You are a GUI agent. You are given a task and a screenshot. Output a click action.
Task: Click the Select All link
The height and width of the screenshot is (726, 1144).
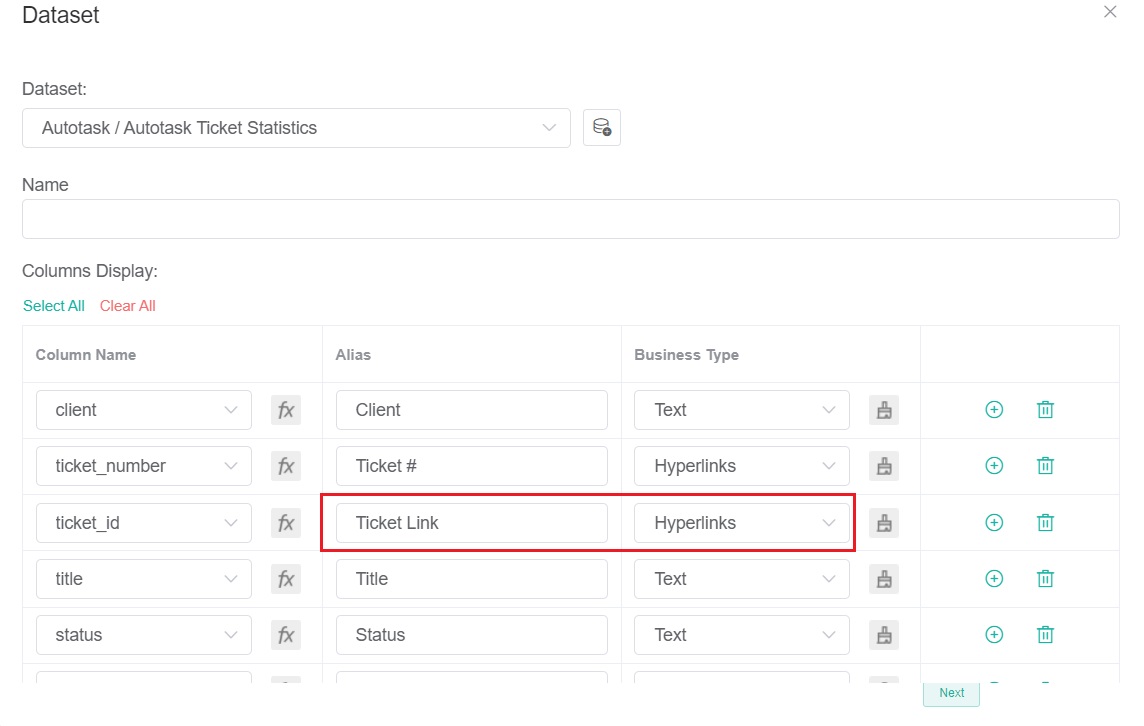(53, 305)
